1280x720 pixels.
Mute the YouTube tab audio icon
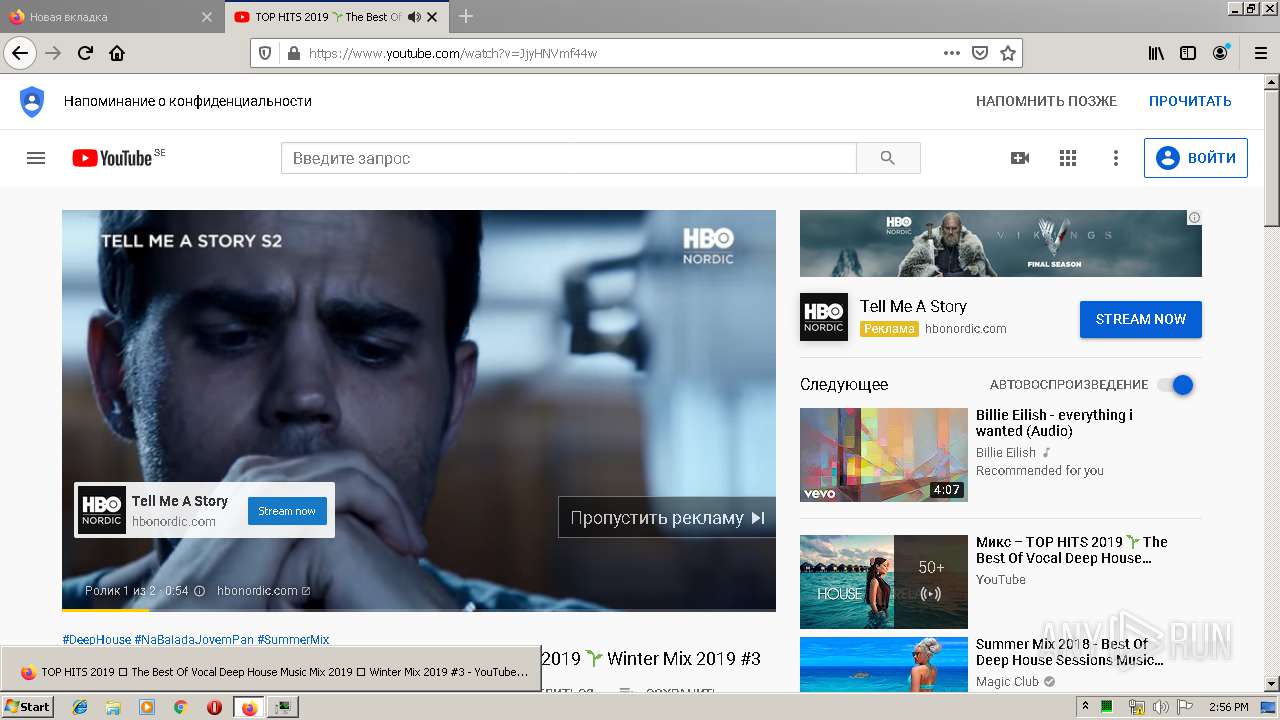click(x=414, y=17)
